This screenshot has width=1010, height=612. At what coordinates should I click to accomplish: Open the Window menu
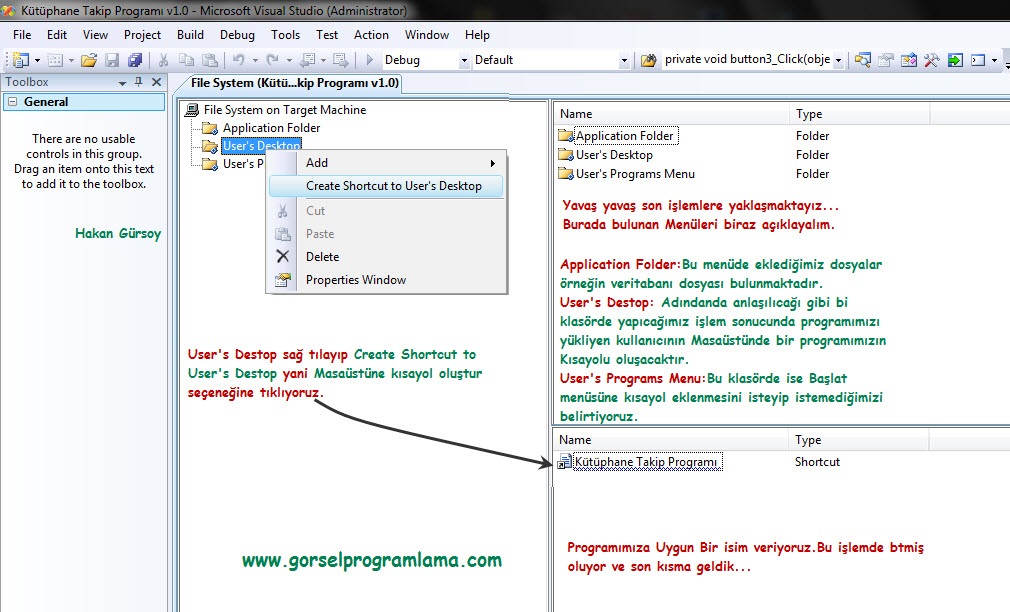[426, 35]
